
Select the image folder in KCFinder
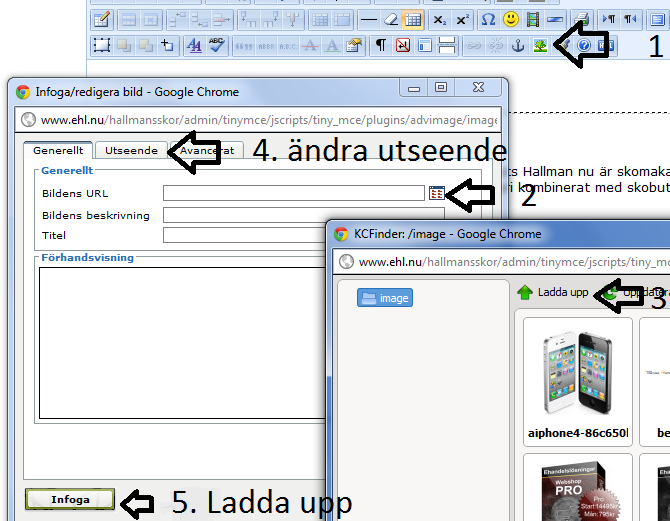tap(385, 298)
